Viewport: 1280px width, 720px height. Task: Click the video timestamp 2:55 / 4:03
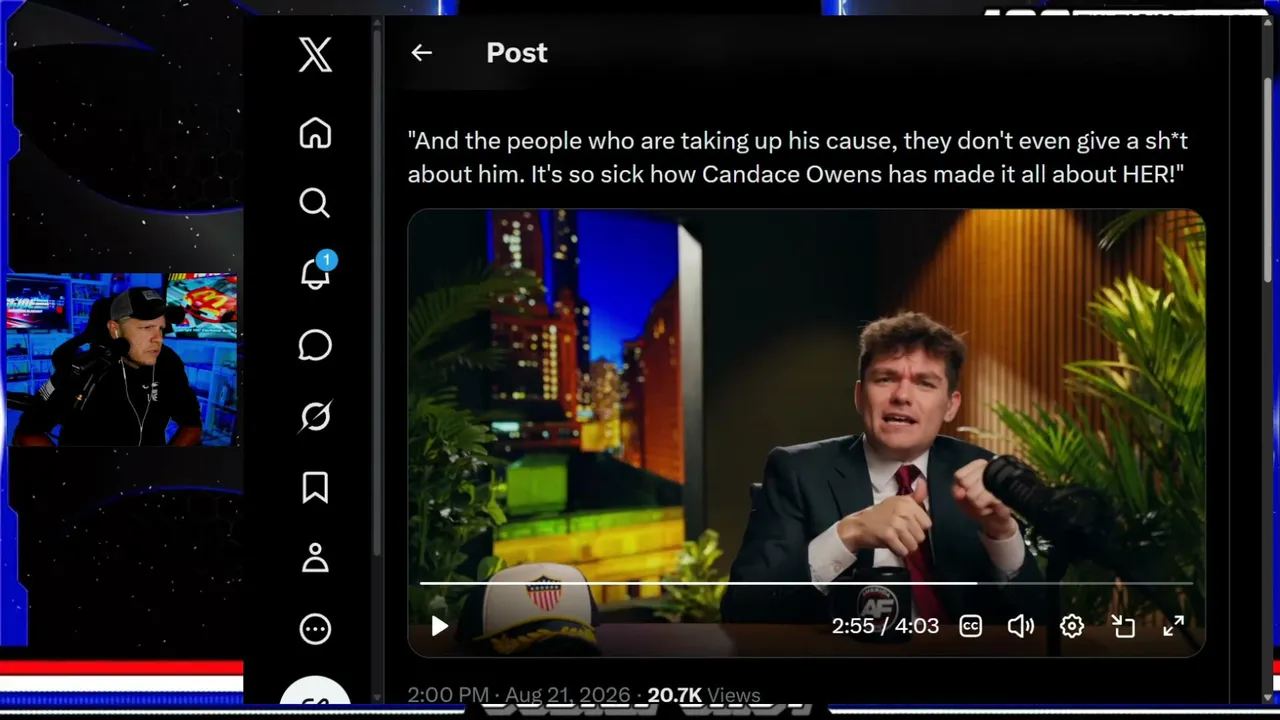[885, 626]
